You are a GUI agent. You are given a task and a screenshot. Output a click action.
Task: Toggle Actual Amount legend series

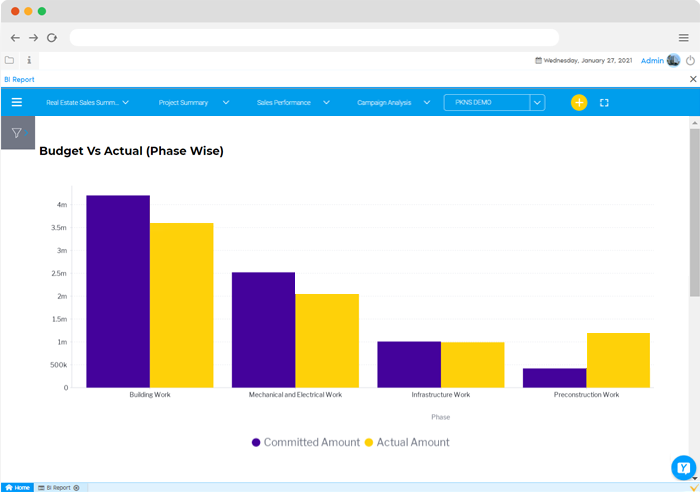click(x=407, y=442)
